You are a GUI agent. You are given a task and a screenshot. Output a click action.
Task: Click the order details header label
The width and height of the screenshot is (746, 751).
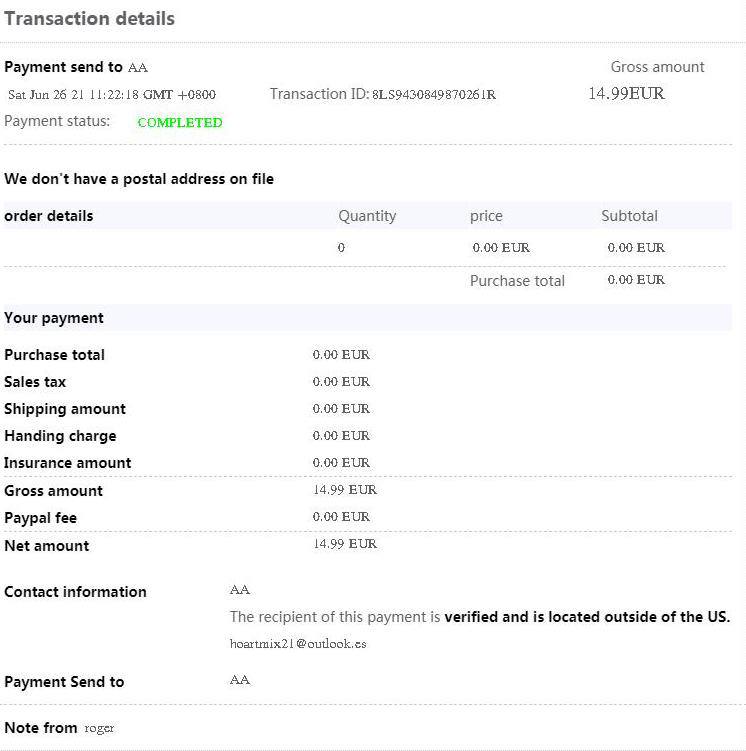point(49,216)
